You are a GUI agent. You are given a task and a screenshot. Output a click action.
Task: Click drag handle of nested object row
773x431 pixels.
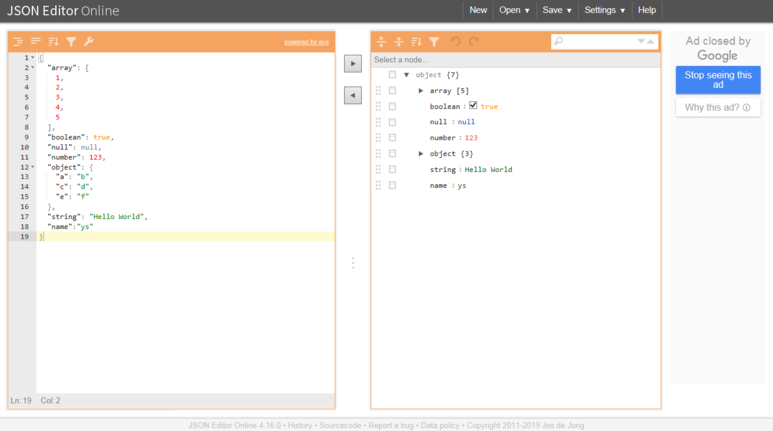pyautogui.click(x=378, y=153)
